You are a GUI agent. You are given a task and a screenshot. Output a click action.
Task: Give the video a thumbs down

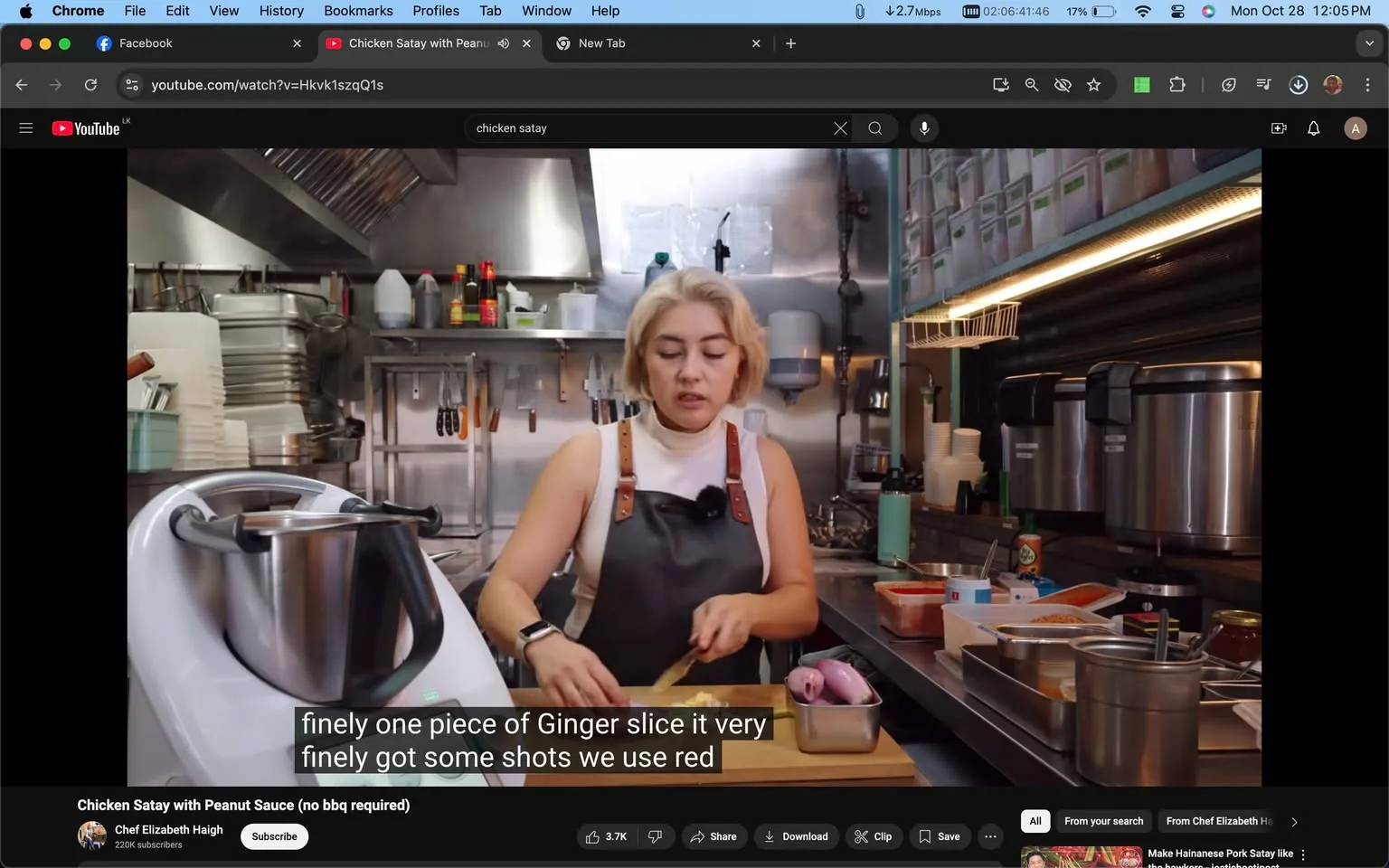pos(655,836)
